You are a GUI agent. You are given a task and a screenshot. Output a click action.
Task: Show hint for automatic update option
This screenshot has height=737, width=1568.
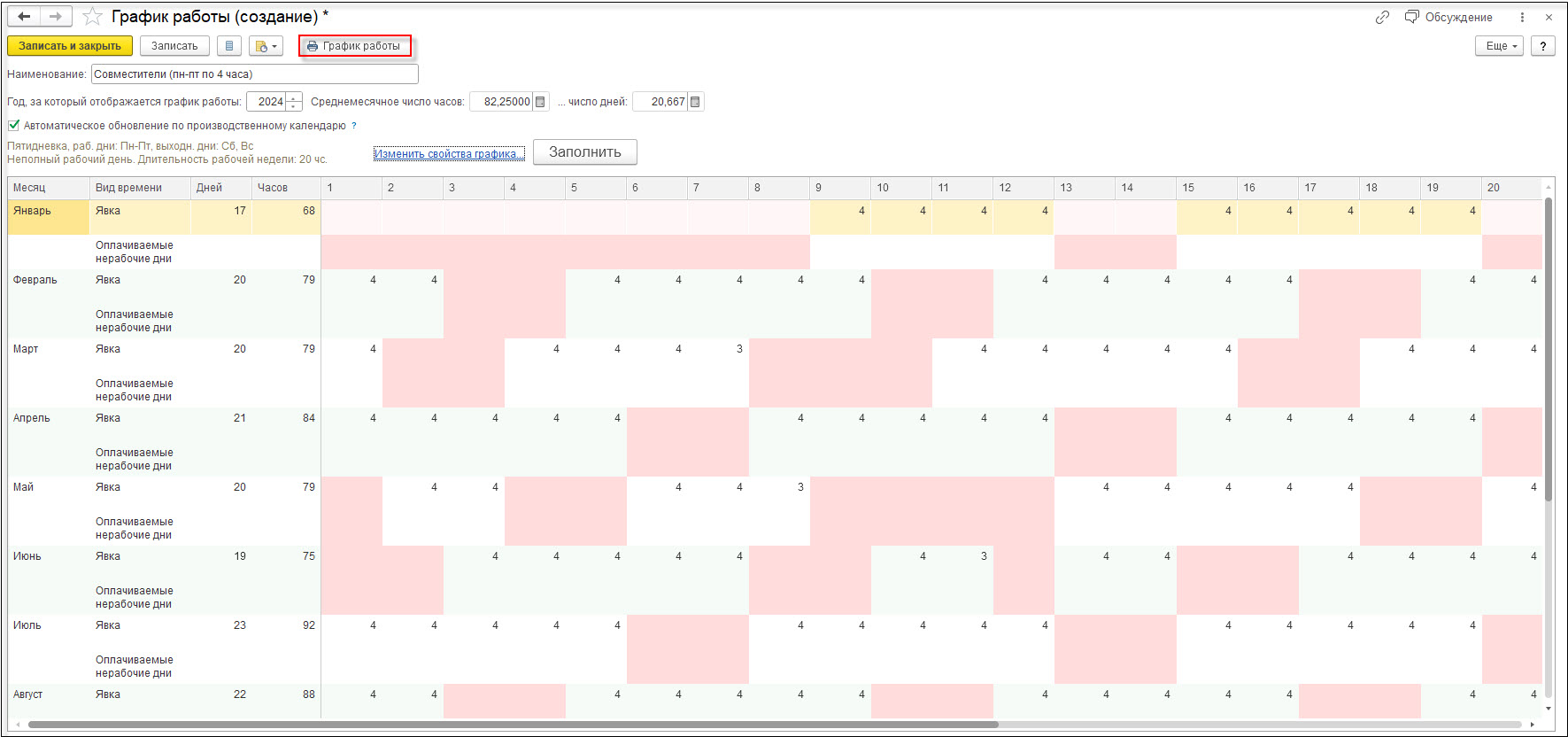354,126
